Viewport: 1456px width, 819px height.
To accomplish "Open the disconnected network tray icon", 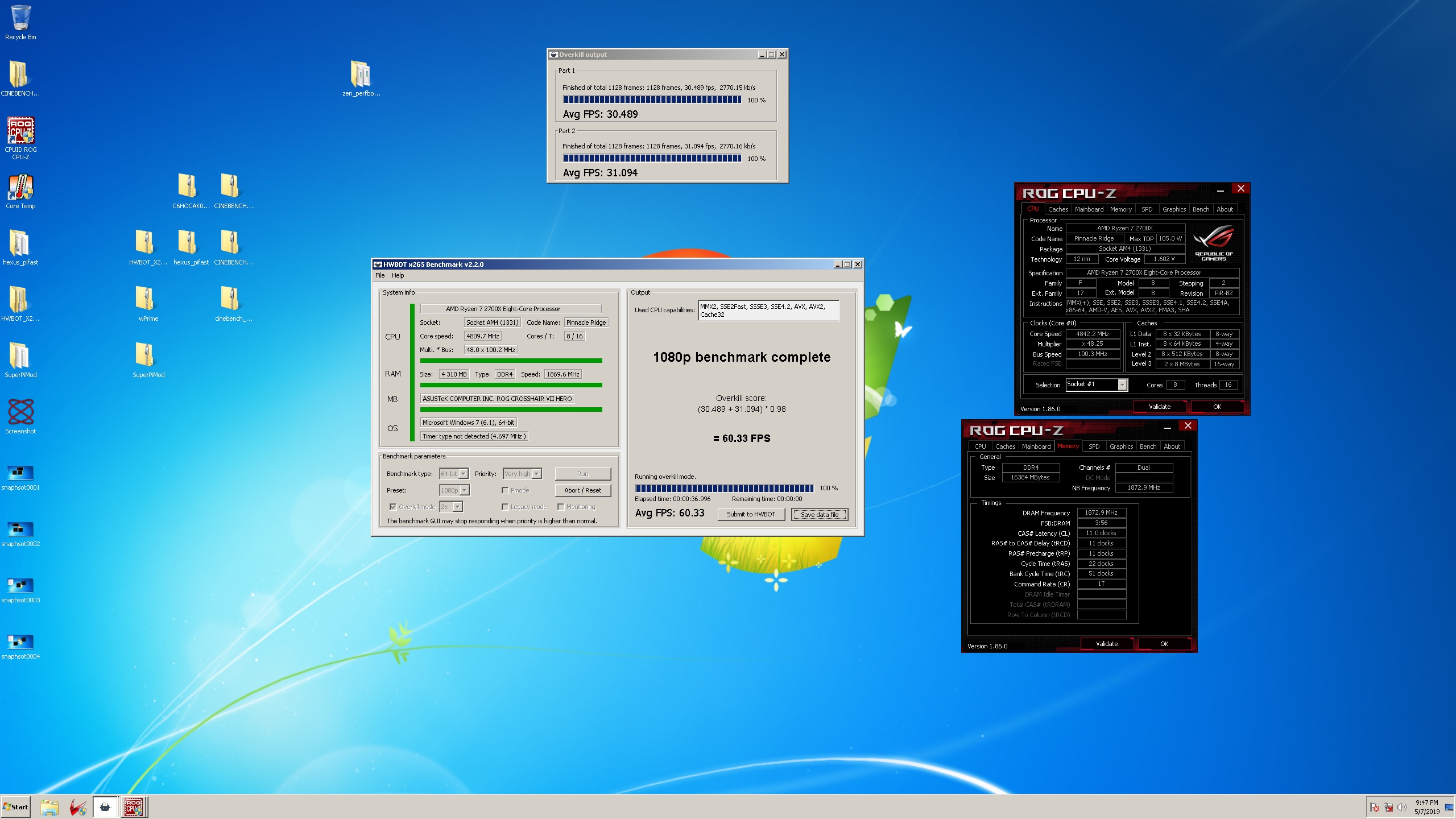I will click(x=1388, y=808).
